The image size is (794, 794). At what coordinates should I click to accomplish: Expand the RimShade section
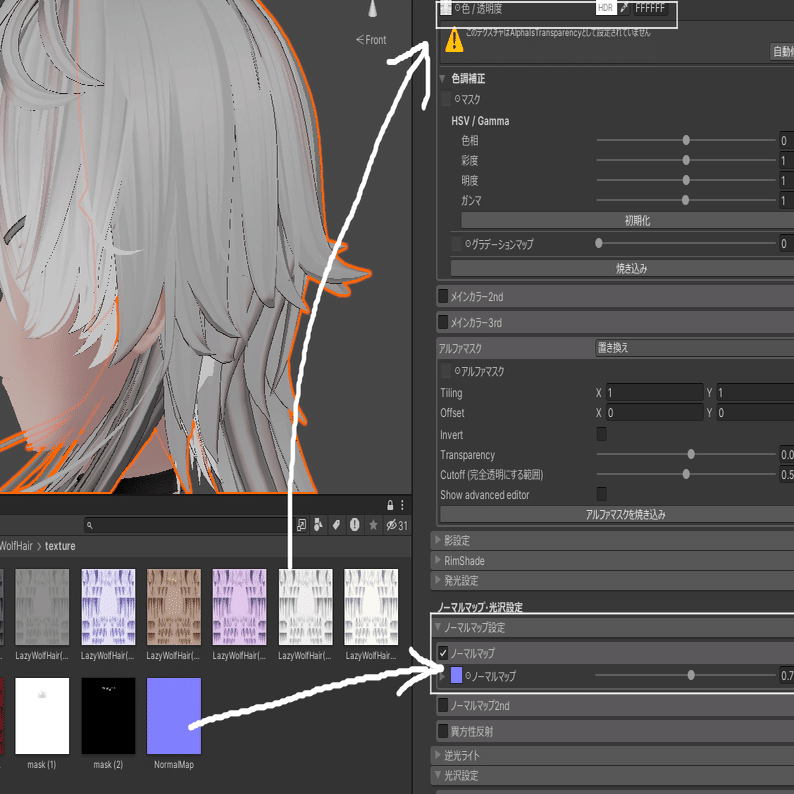coord(438,560)
